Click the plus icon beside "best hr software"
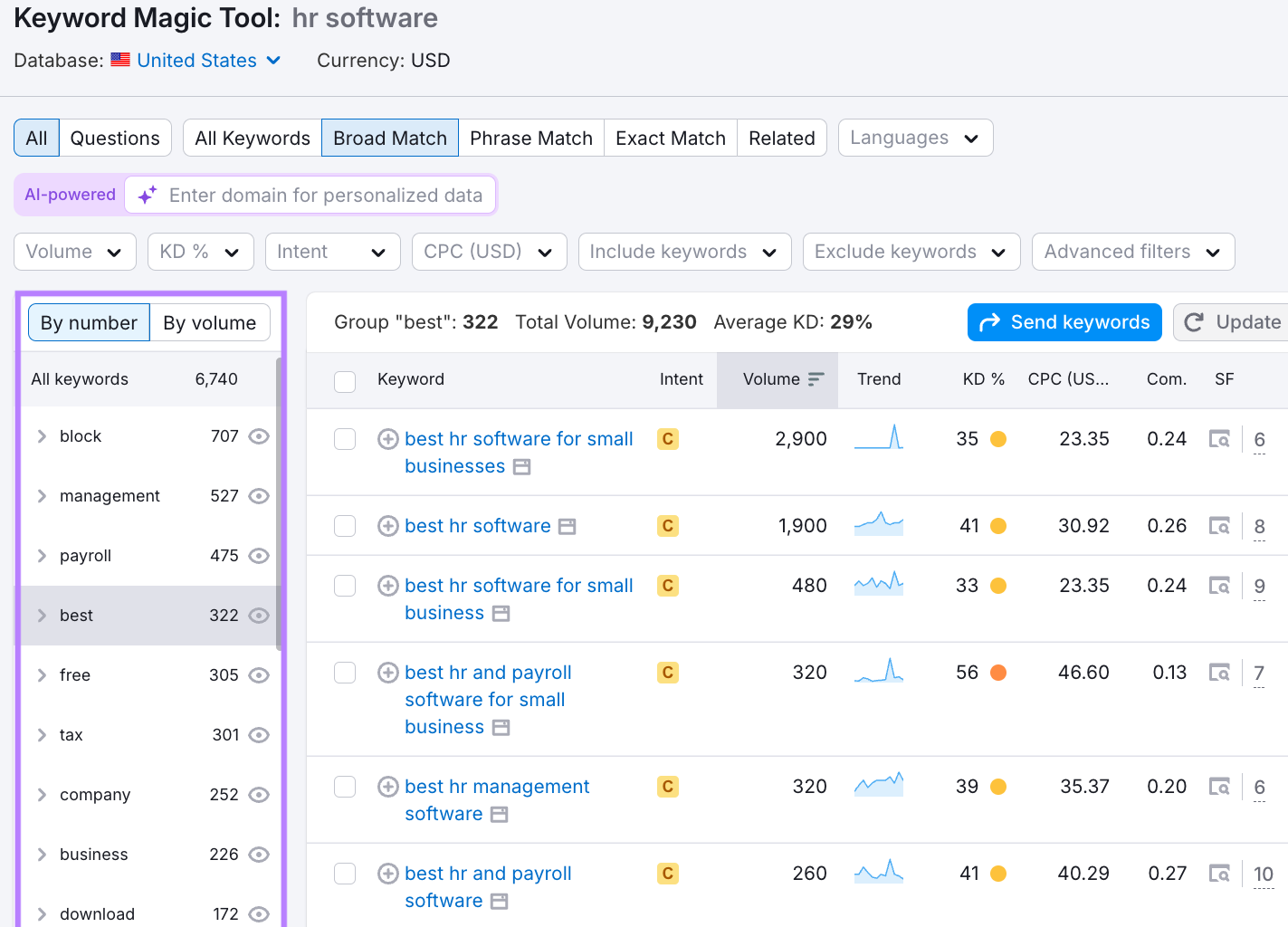The image size is (1288, 927). click(x=387, y=526)
